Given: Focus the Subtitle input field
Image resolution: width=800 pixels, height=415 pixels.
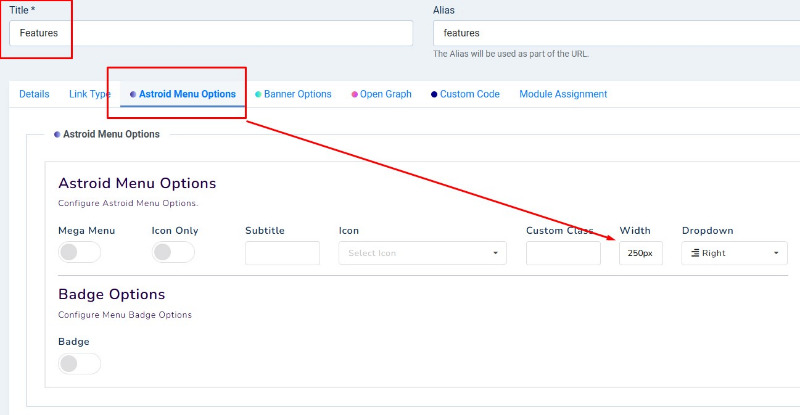Looking at the screenshot, I should tap(282, 253).
